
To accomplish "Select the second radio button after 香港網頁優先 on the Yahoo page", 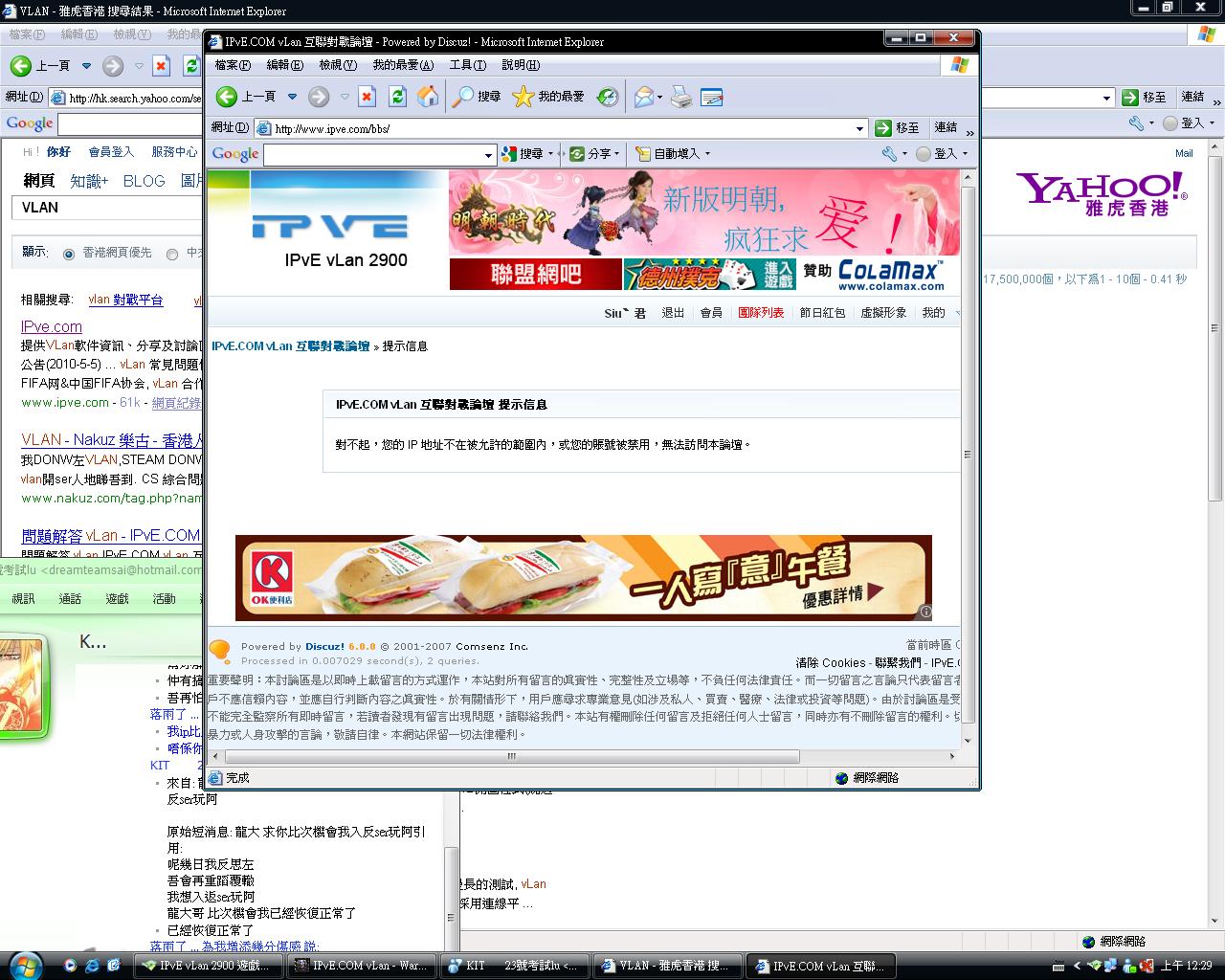I will tap(172, 254).
